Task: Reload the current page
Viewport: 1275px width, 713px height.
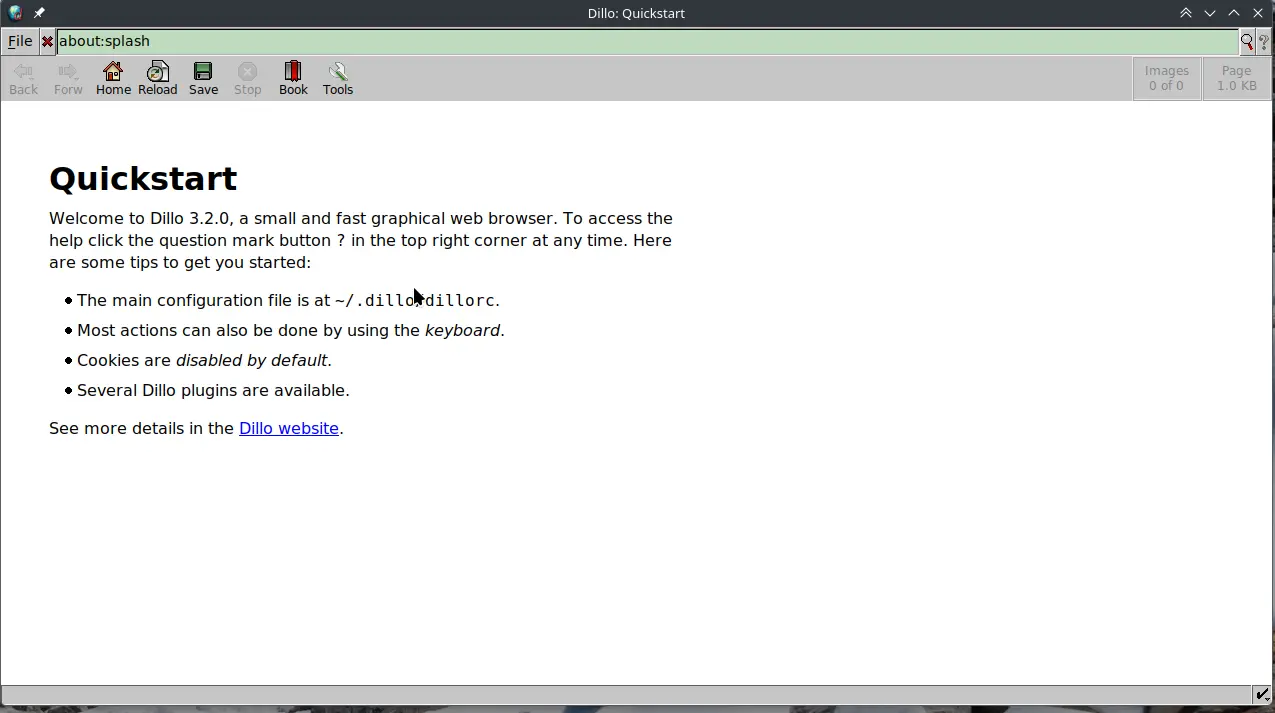Action: pyautogui.click(x=158, y=79)
